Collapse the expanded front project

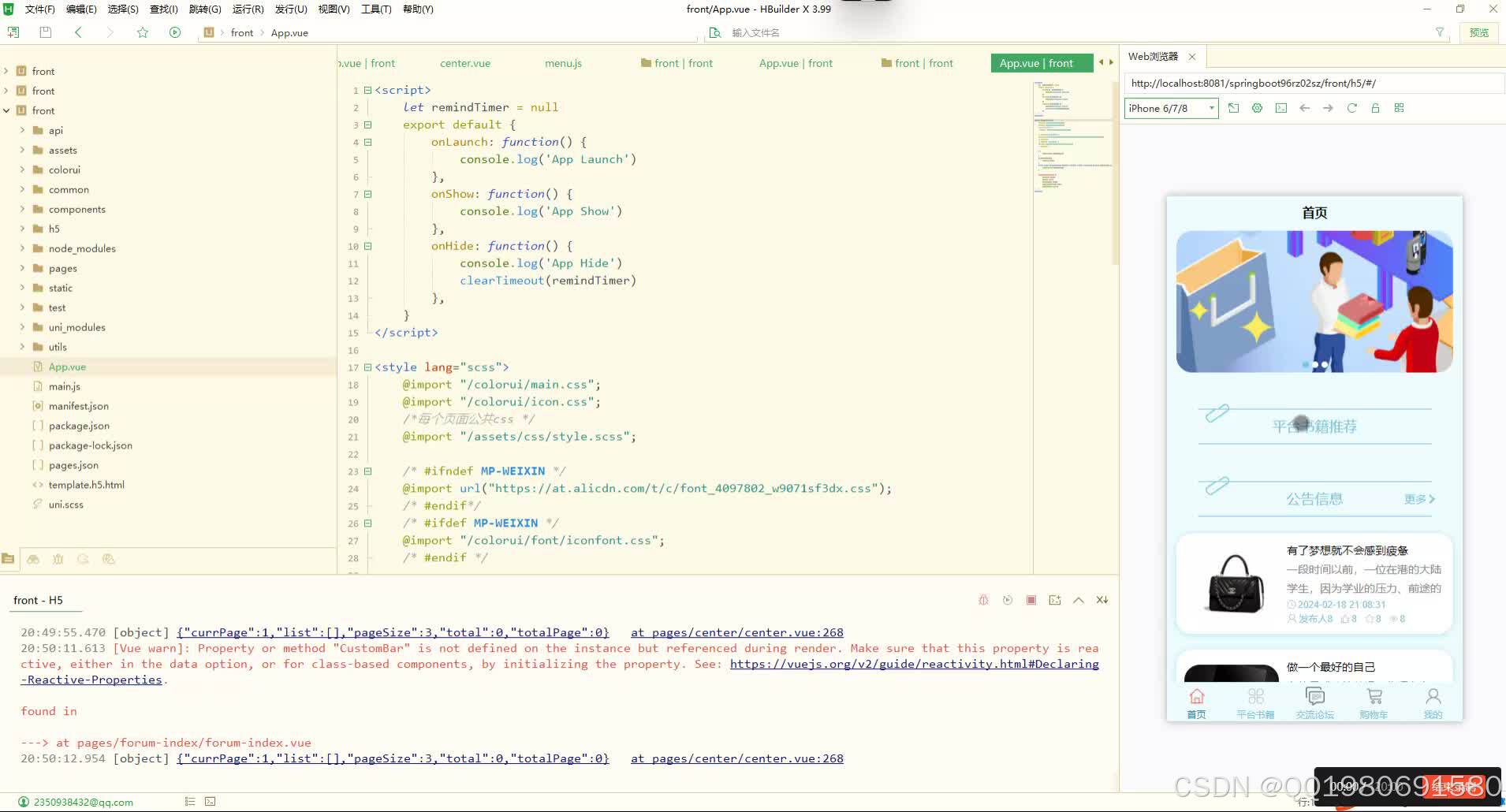(6, 110)
